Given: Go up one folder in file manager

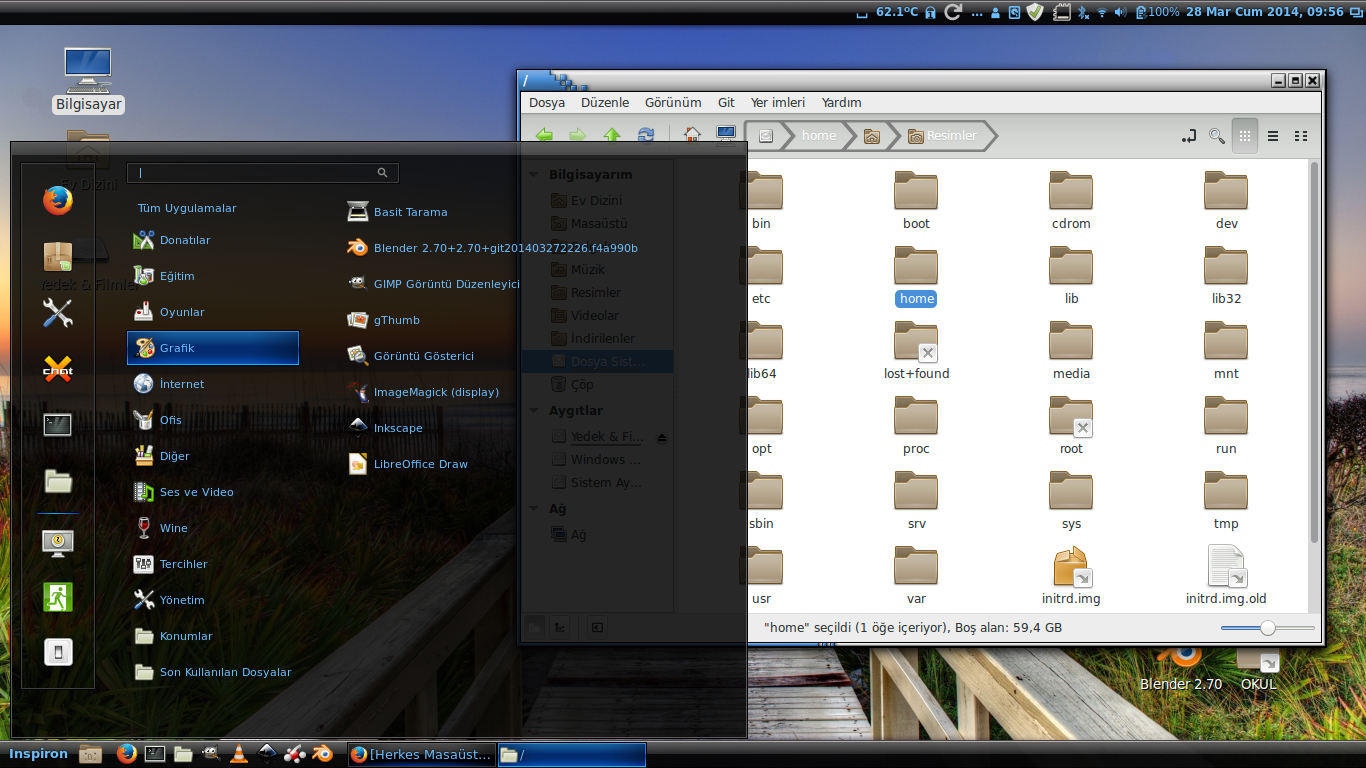Looking at the screenshot, I should 612,136.
